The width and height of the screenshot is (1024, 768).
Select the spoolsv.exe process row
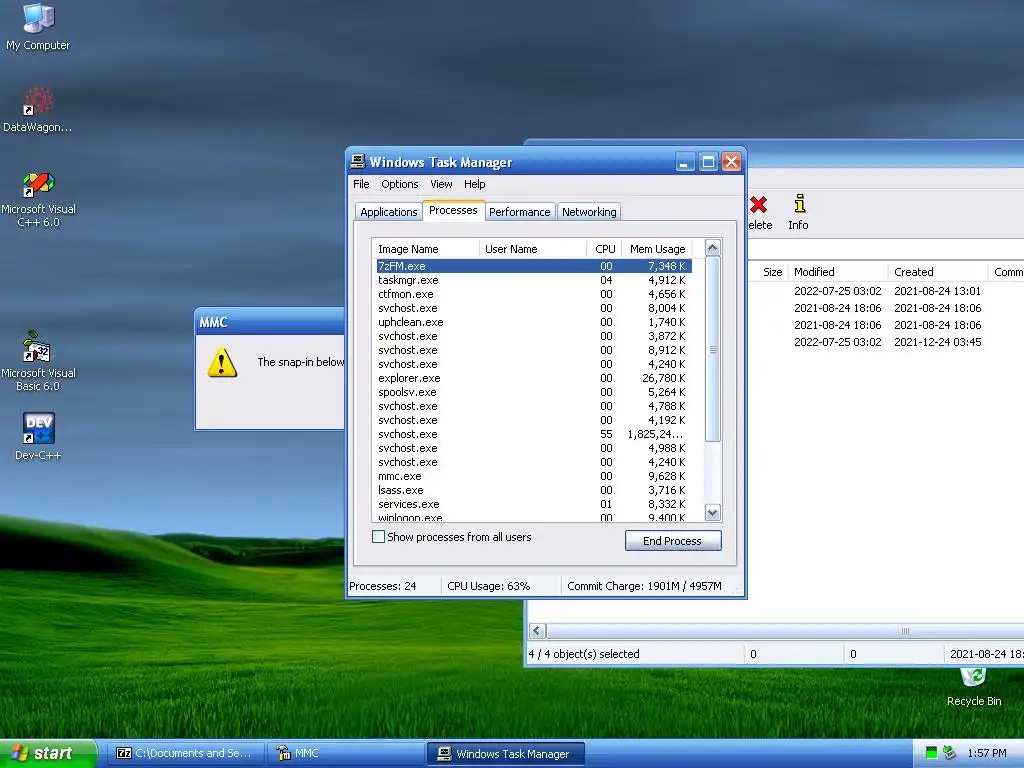coord(534,392)
